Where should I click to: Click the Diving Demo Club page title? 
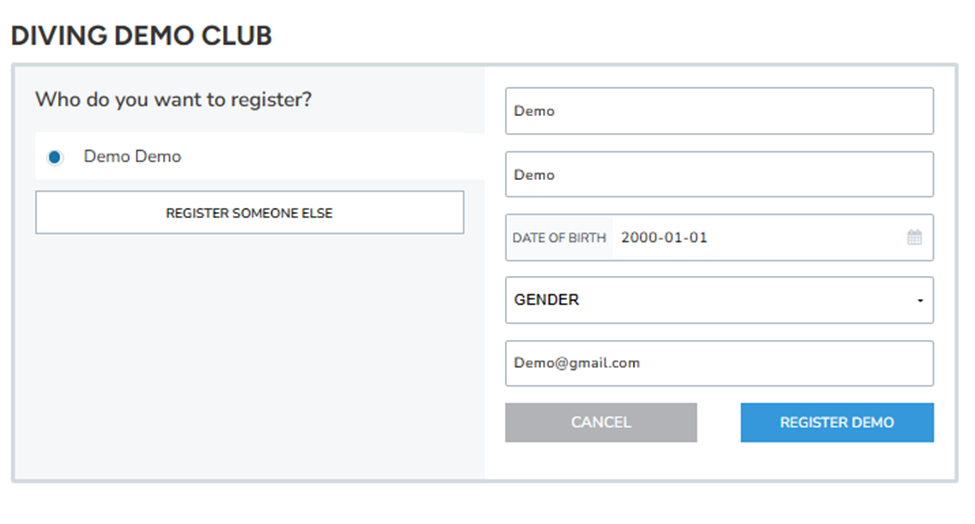coord(141,36)
